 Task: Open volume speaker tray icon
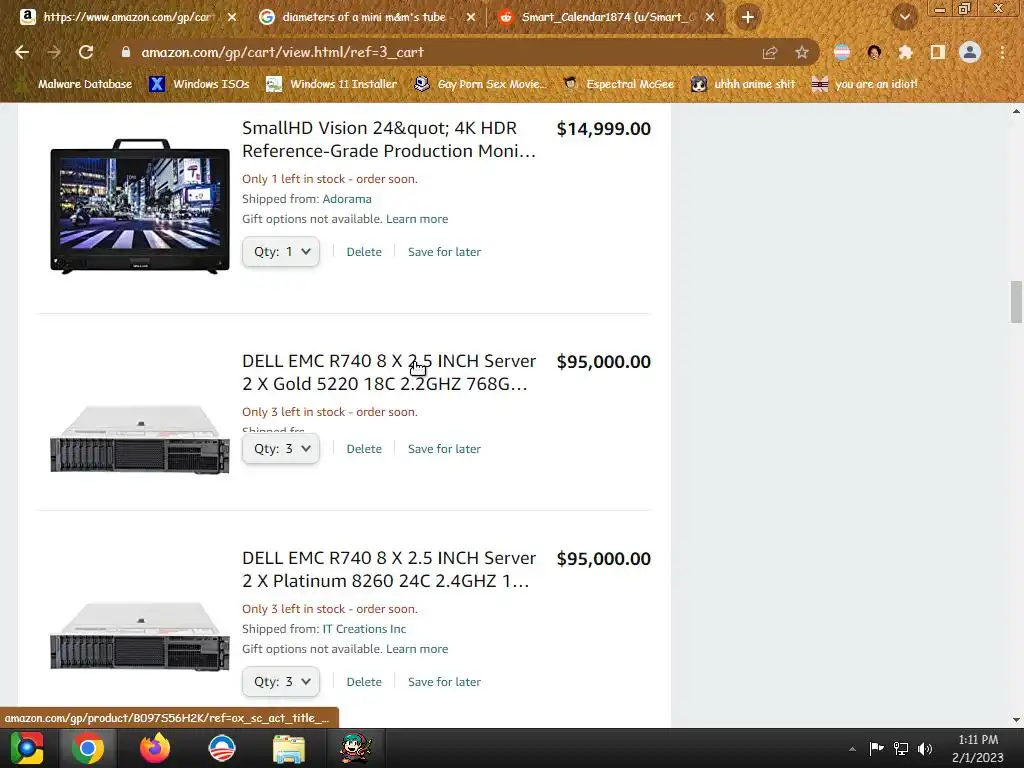925,749
